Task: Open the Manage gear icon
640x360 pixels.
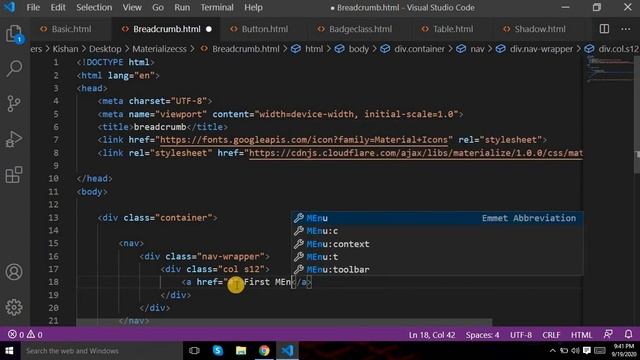Action: (14, 307)
